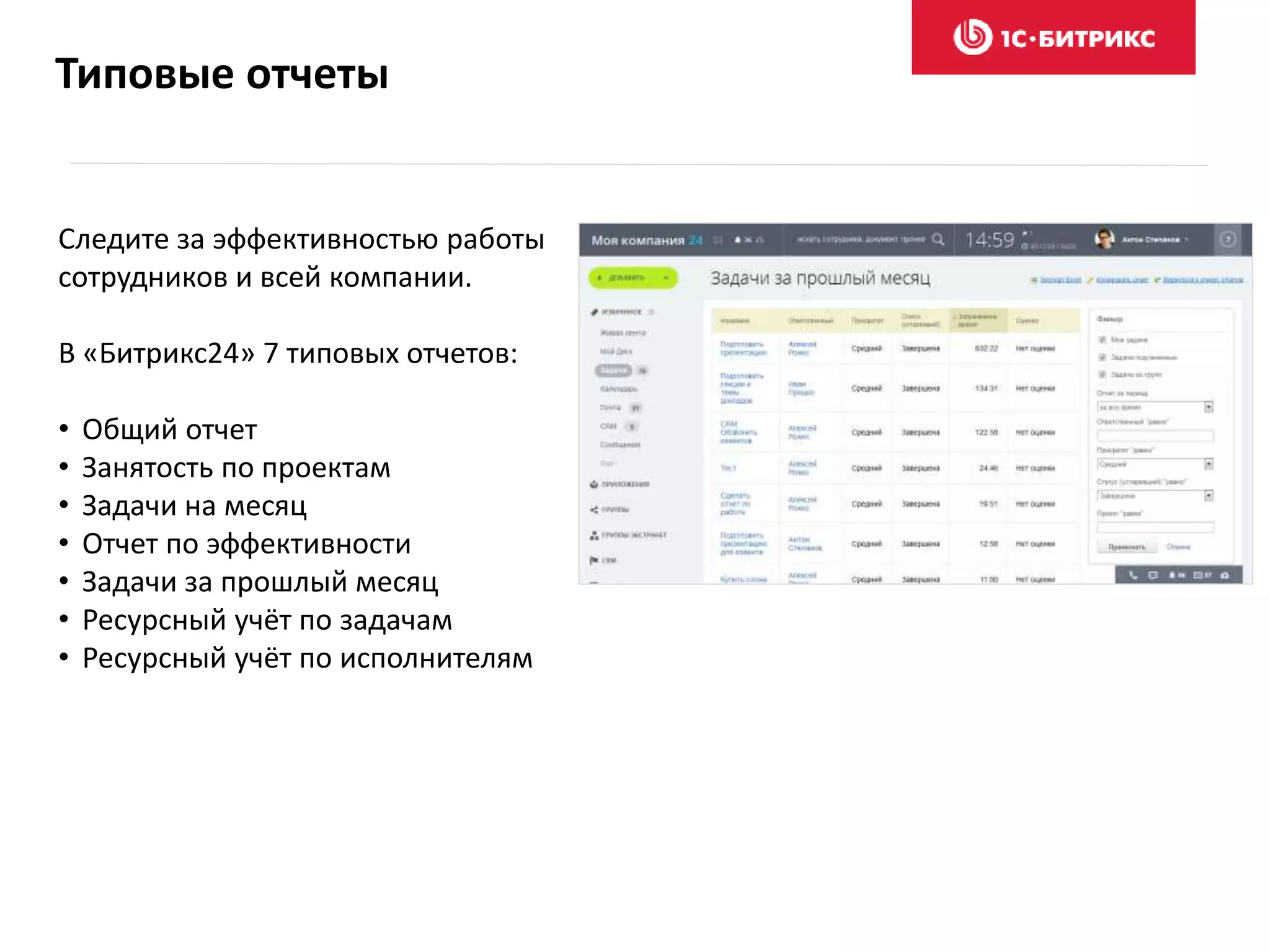
Task: Open the Статус filter dropdown
Action: coord(1155,496)
